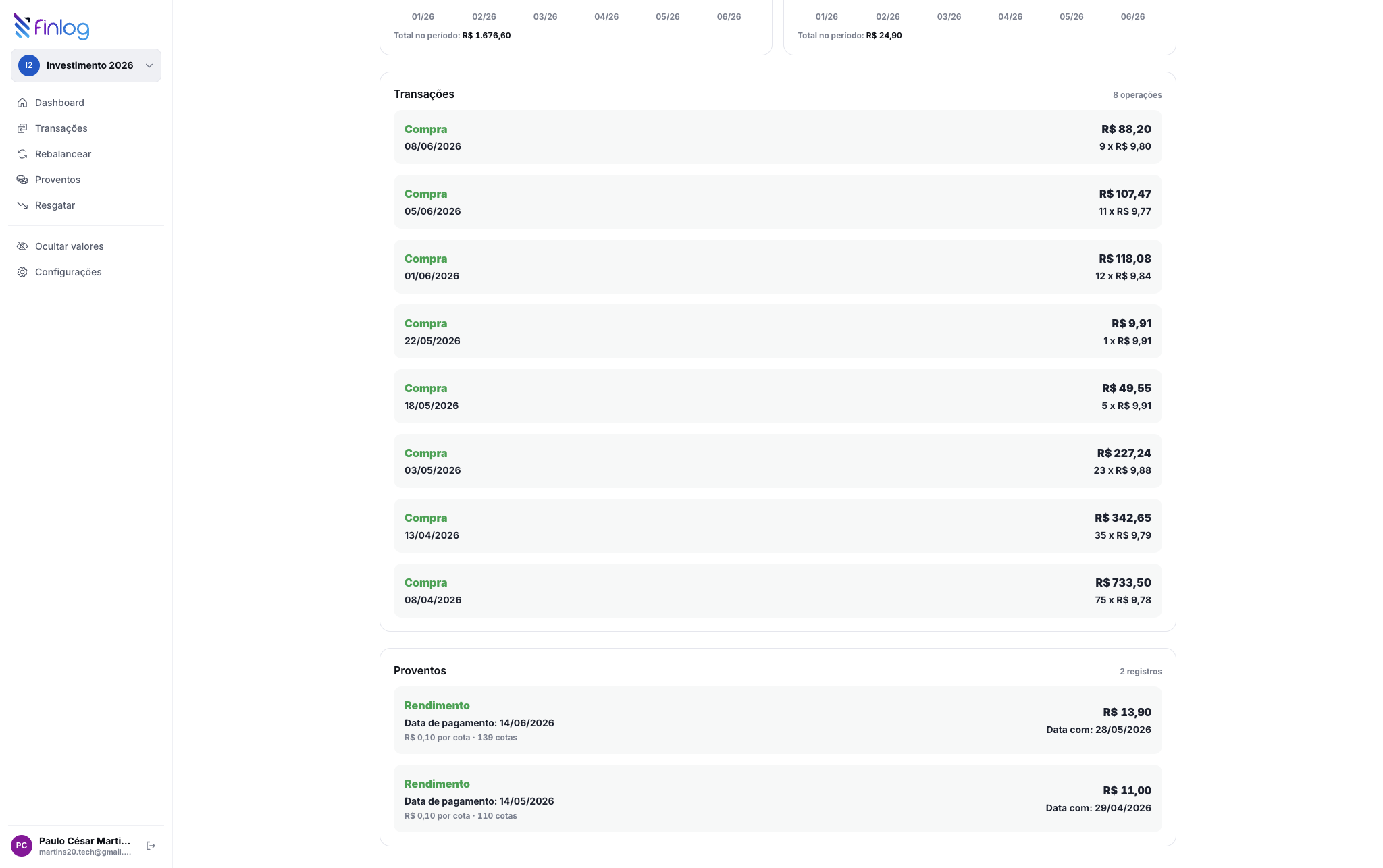Select the Rendimento paid on 14/05/2026
Image resolution: width=1383 pixels, height=868 pixels.
coord(778,798)
